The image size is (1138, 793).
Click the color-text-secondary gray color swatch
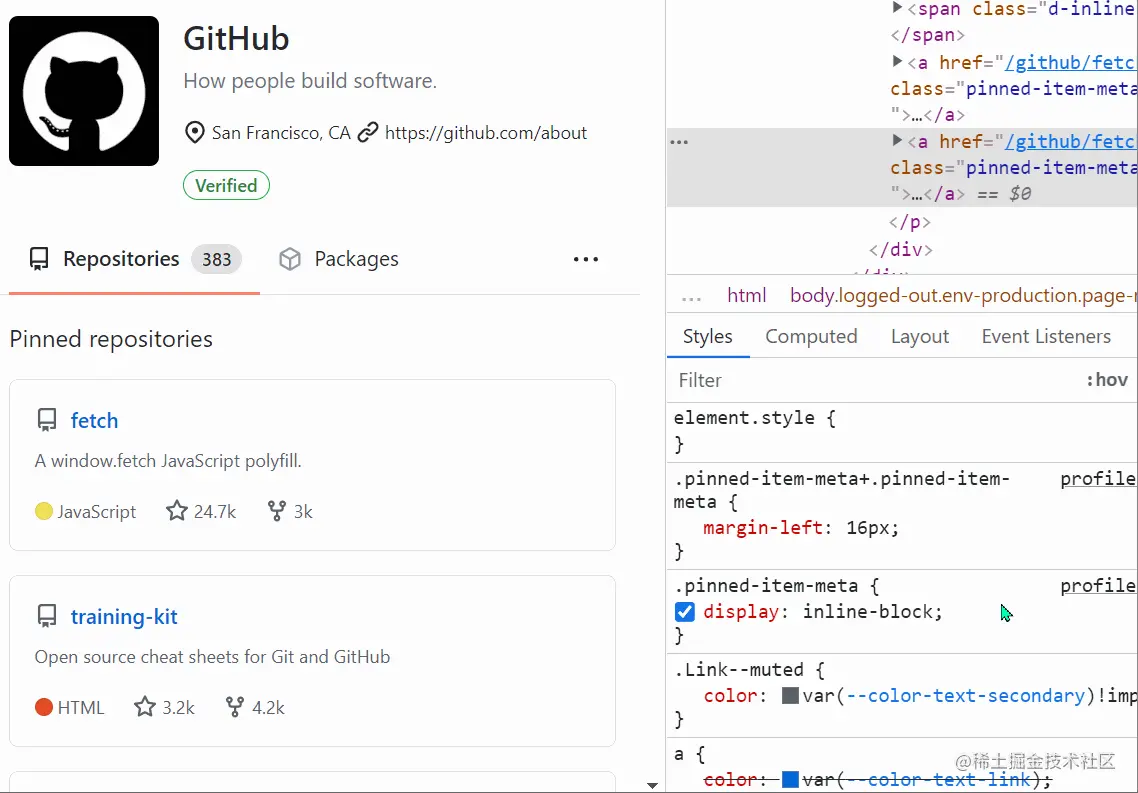[x=790, y=695]
